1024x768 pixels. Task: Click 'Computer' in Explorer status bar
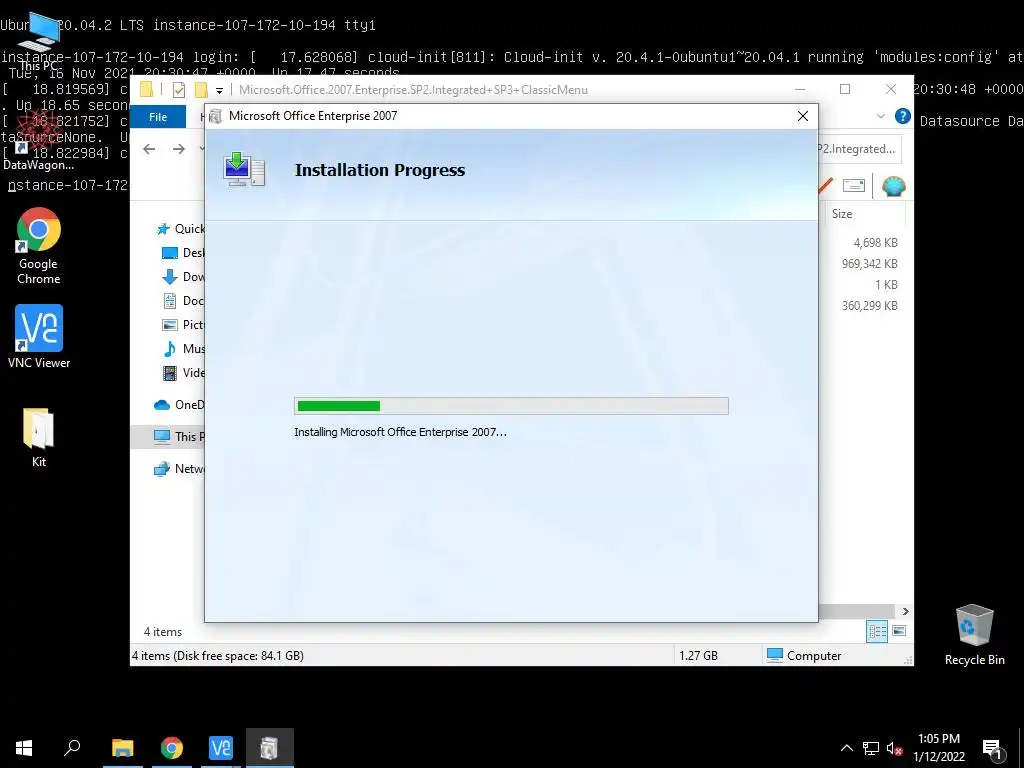[814, 656]
